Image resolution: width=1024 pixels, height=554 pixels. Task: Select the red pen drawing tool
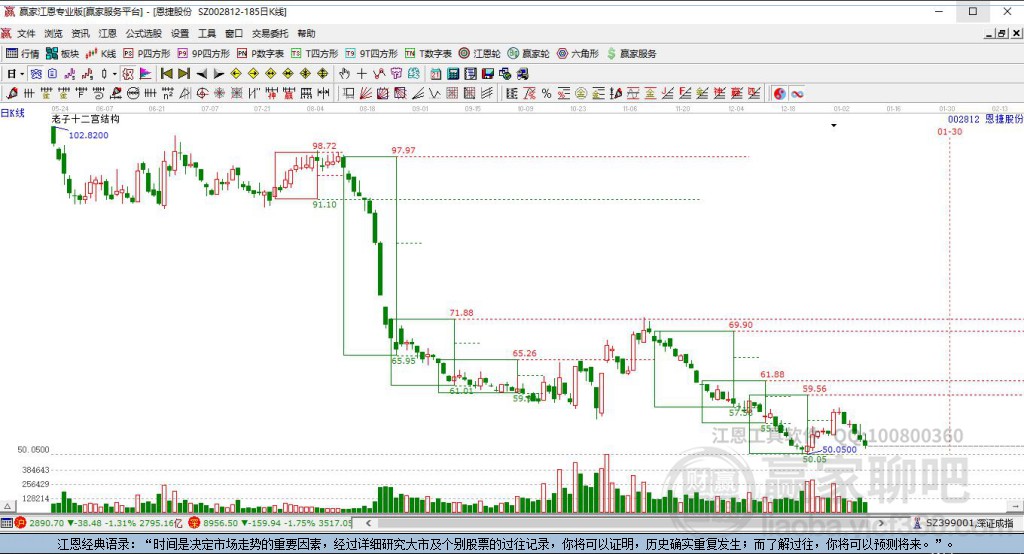click(12, 93)
